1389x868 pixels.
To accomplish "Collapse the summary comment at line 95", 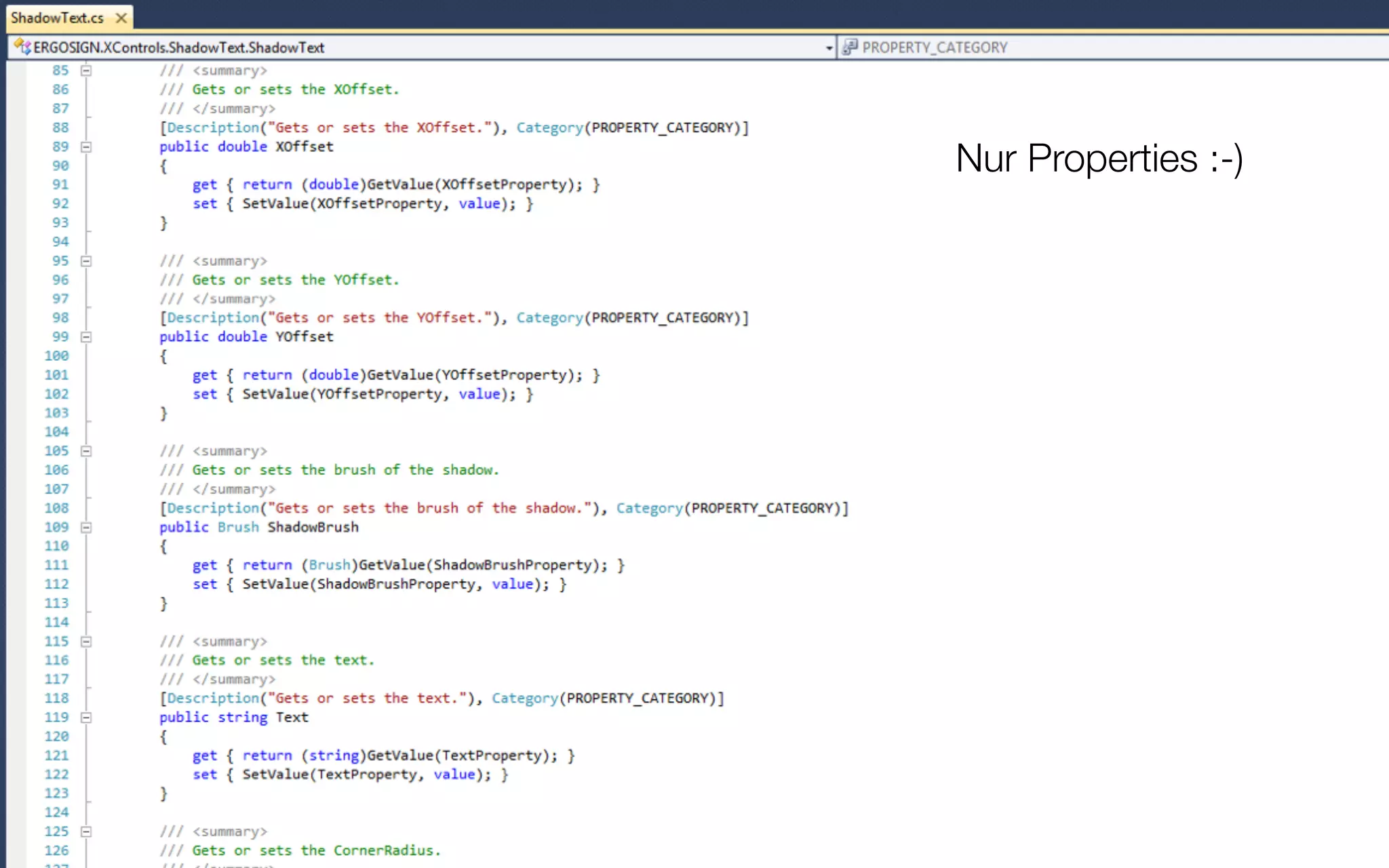I will coord(86,261).
